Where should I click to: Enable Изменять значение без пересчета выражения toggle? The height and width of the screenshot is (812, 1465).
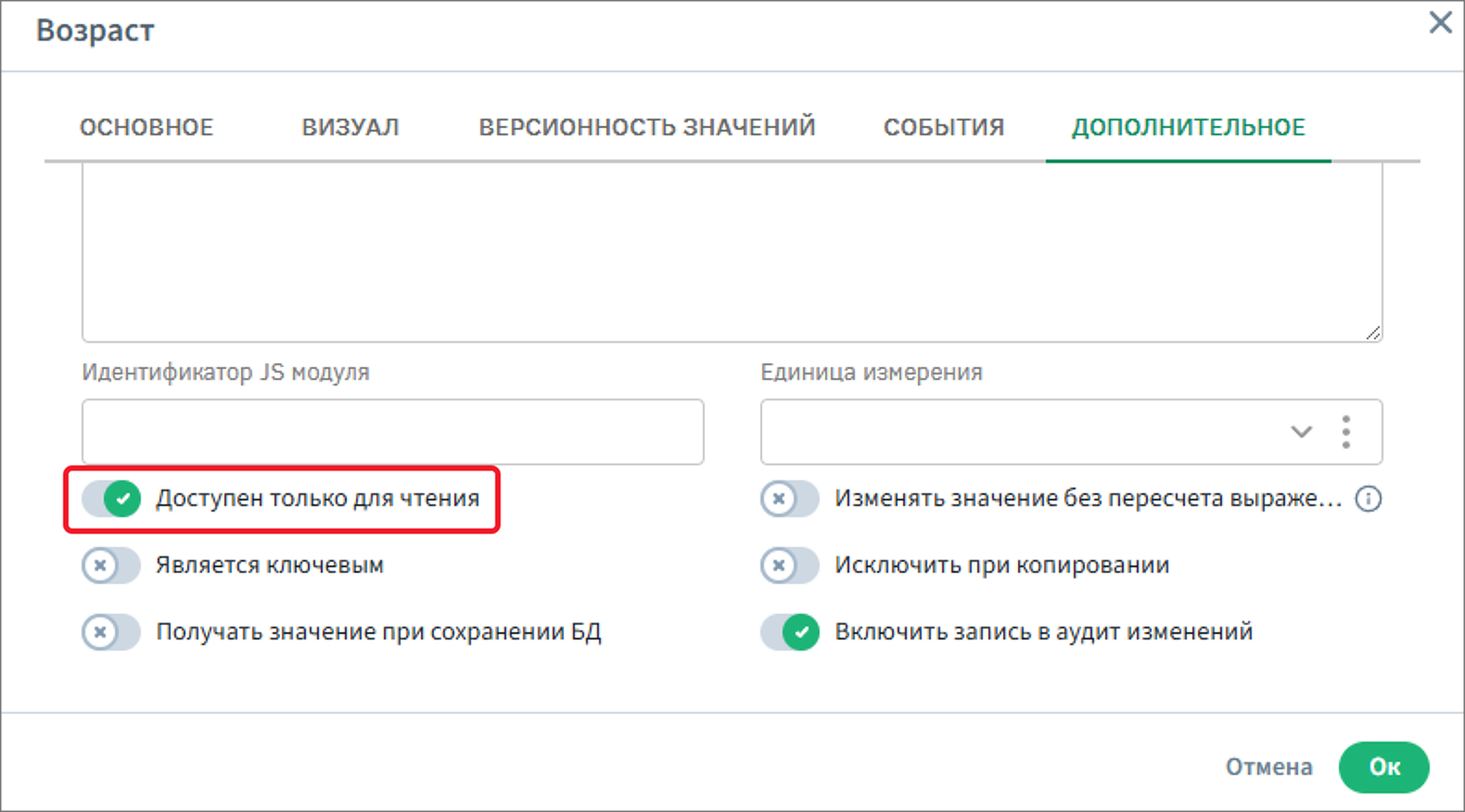(790, 499)
